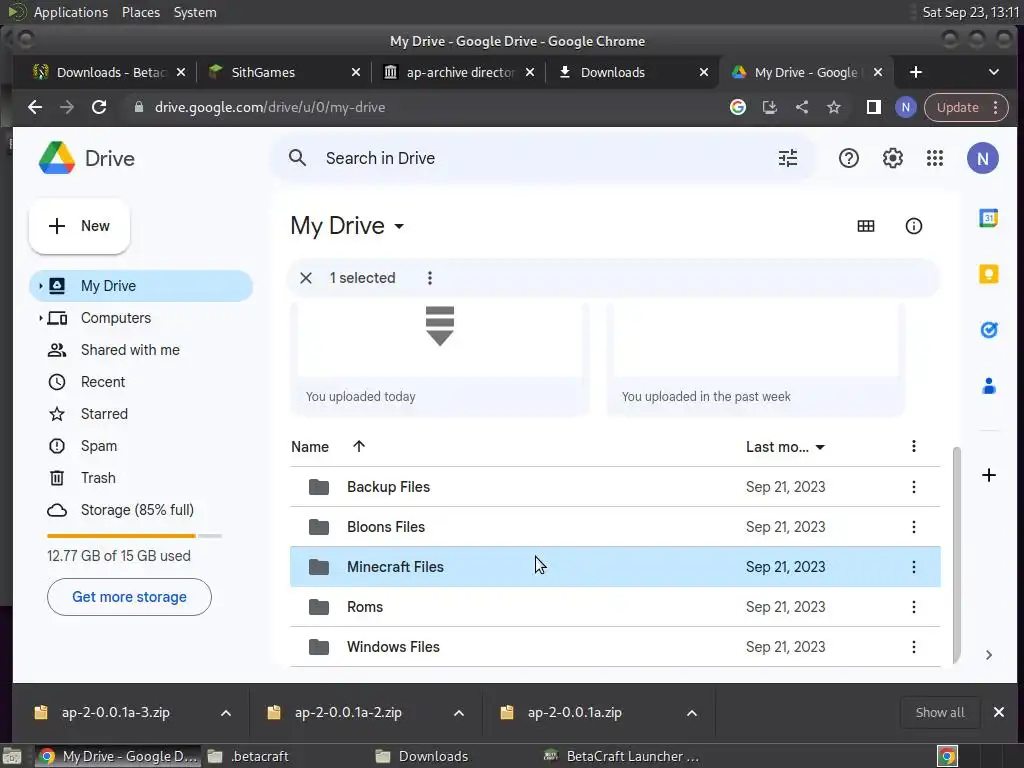The image size is (1024, 768).
Task: Open Contacts side panel
Action: [x=989, y=386]
